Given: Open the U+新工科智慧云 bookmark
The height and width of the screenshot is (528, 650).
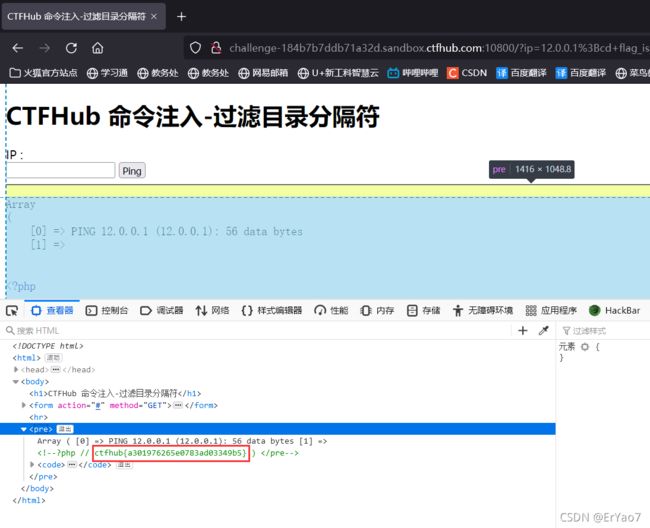Looking at the screenshot, I should click(338, 73).
